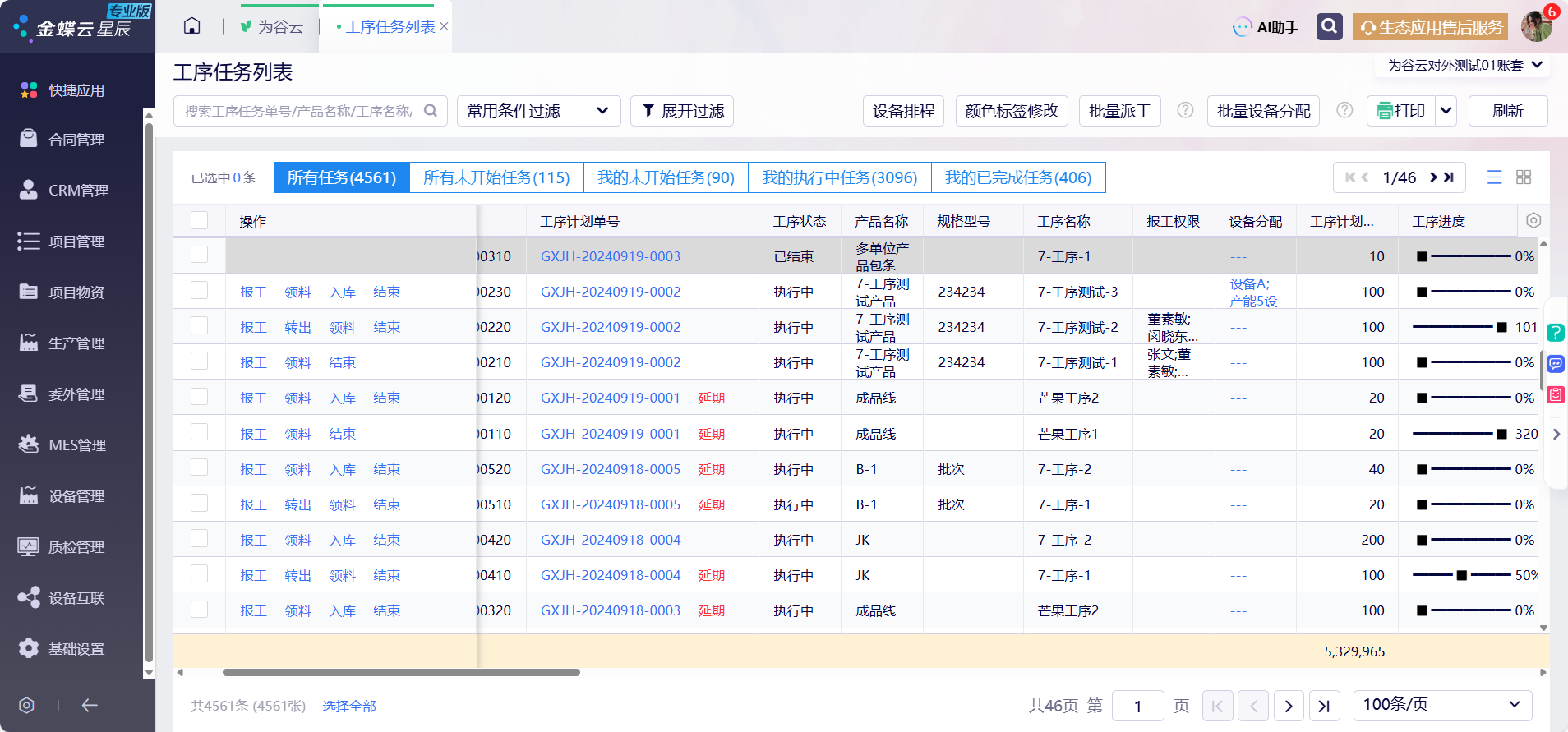Open the home icon tab
1568x732 pixels.
tap(191, 26)
